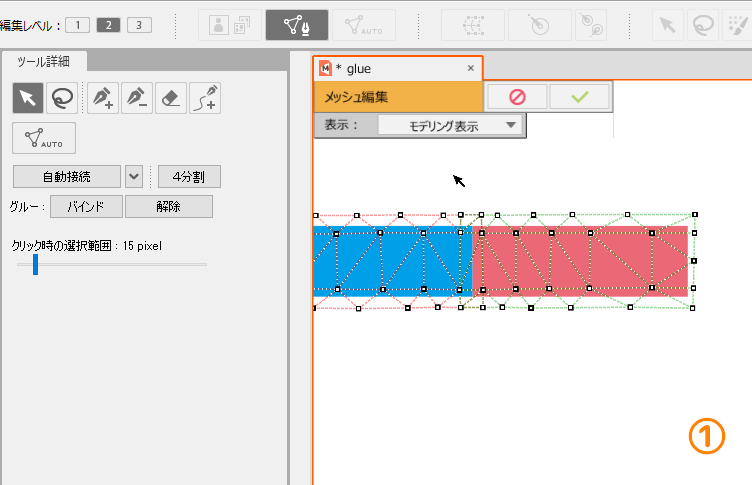752x485 pixels.
Task: Select the stroke mesh drawing tool
Action: click(x=205, y=98)
